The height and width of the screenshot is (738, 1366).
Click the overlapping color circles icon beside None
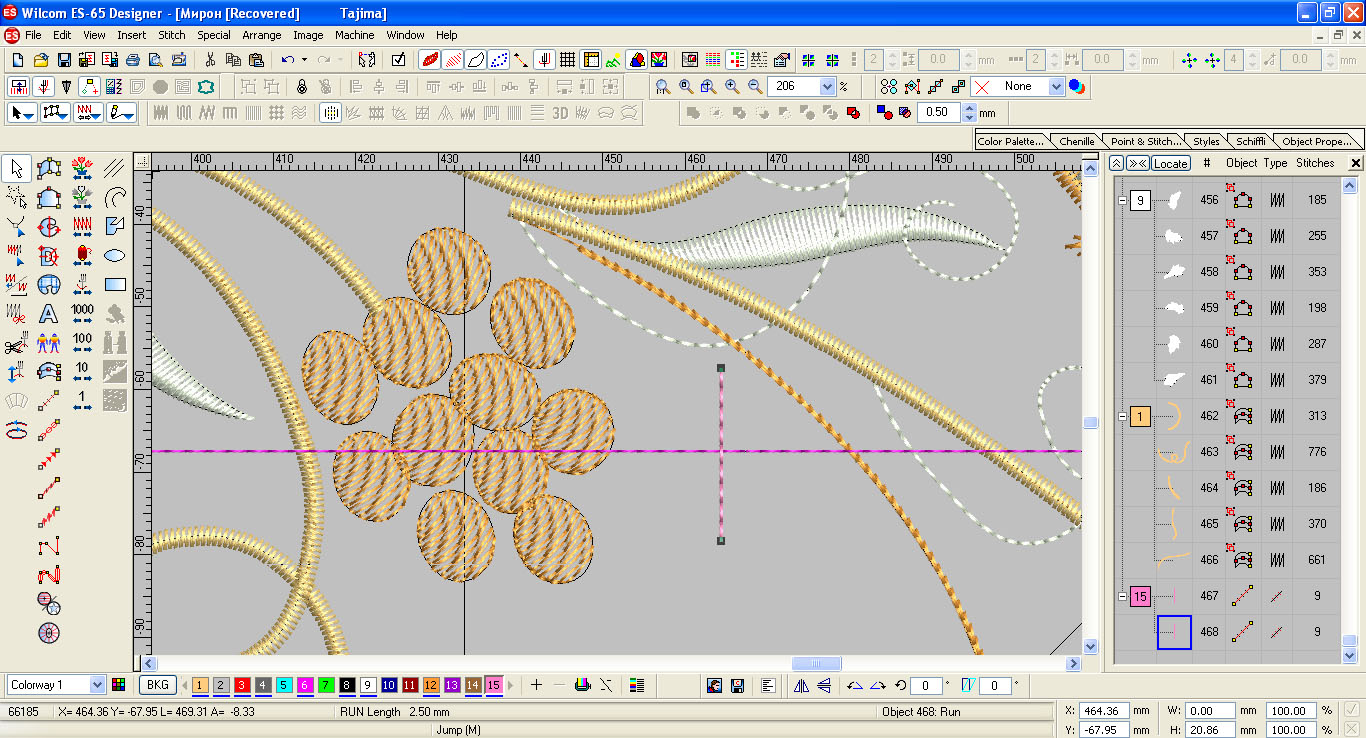point(1077,87)
